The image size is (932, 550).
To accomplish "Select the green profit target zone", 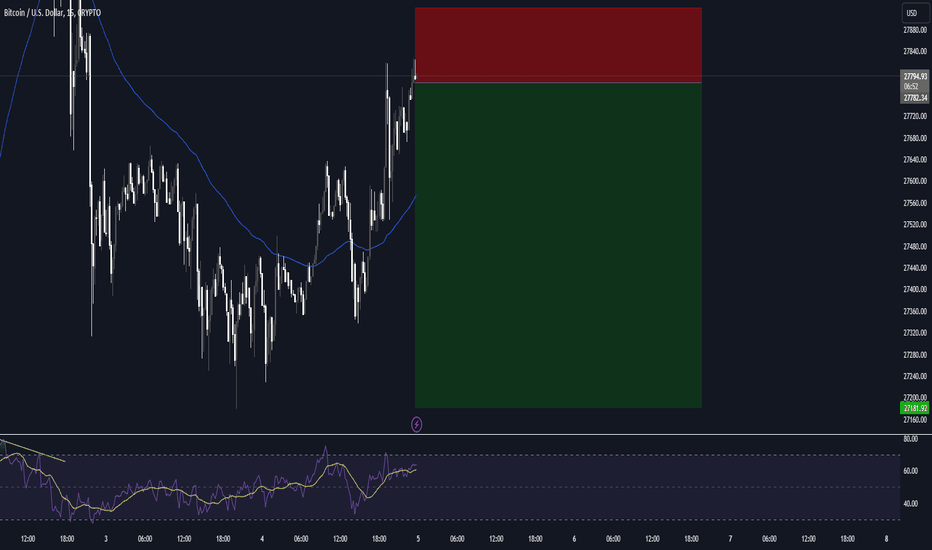I will point(558,246).
